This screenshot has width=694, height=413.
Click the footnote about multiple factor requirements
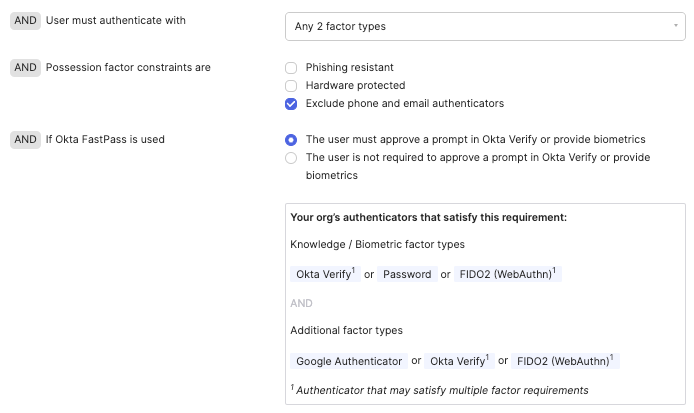[x=440, y=390]
